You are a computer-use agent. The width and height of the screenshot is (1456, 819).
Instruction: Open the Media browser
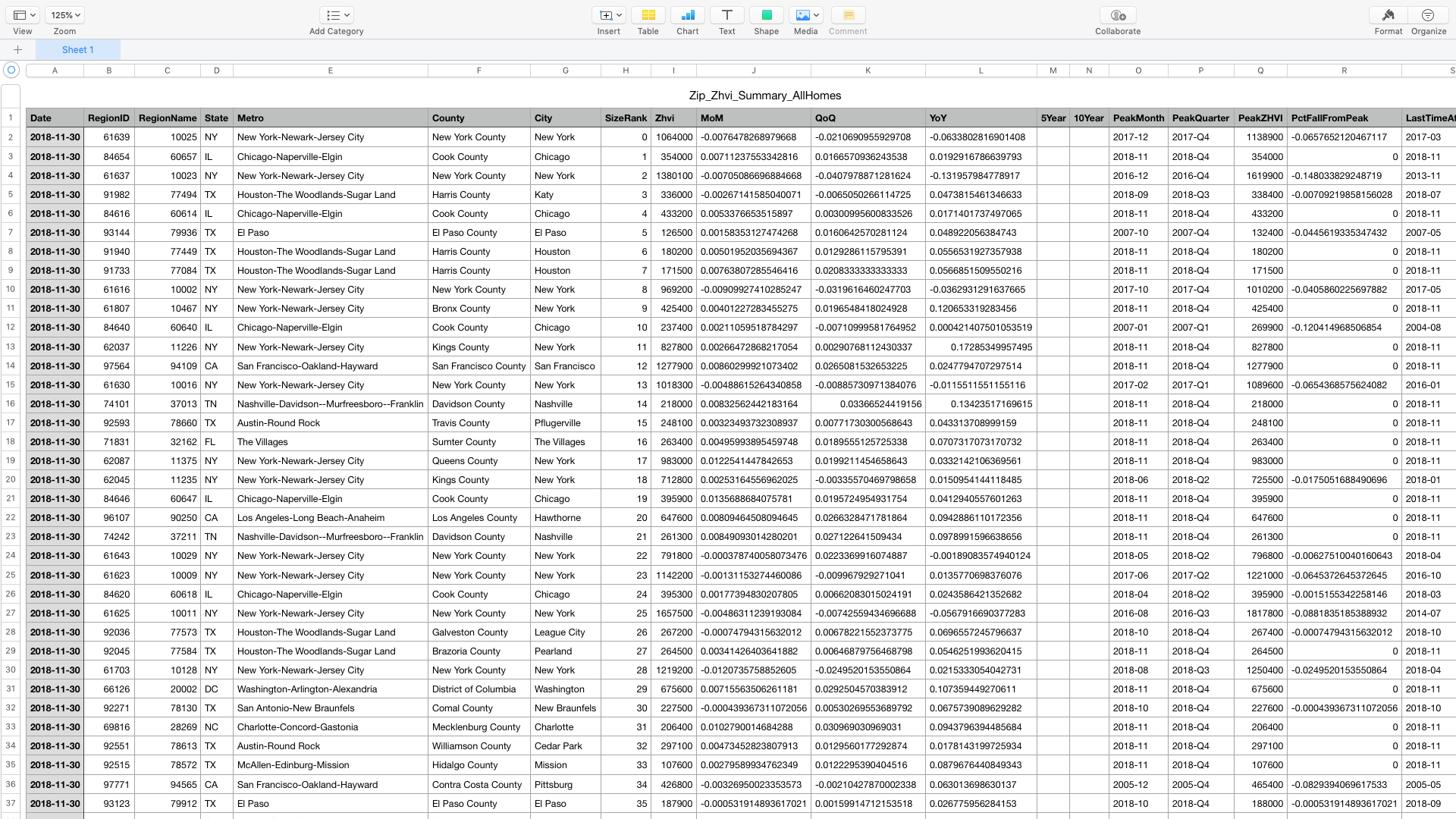coord(802,15)
